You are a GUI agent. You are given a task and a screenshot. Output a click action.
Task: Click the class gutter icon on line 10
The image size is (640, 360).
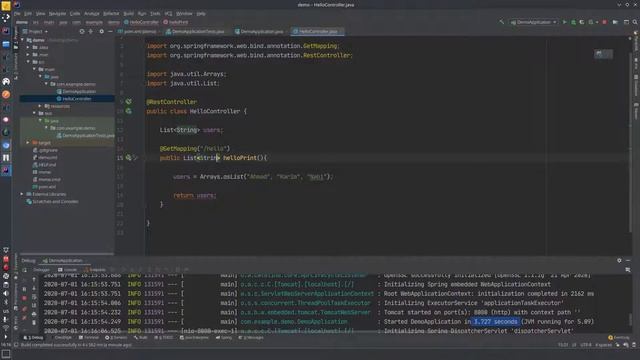(129, 111)
